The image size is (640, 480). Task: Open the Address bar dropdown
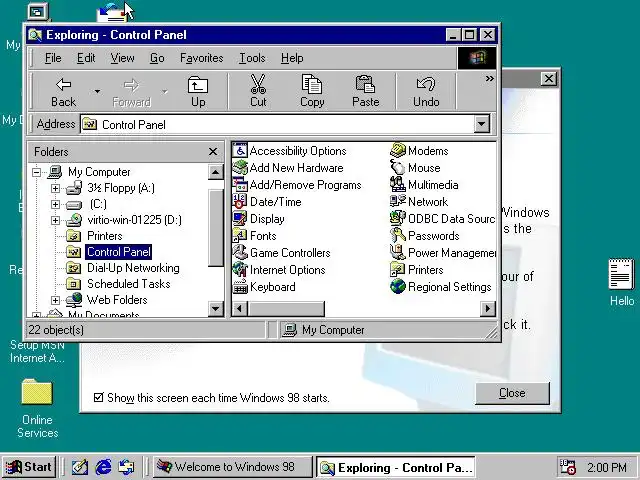pyautogui.click(x=482, y=124)
